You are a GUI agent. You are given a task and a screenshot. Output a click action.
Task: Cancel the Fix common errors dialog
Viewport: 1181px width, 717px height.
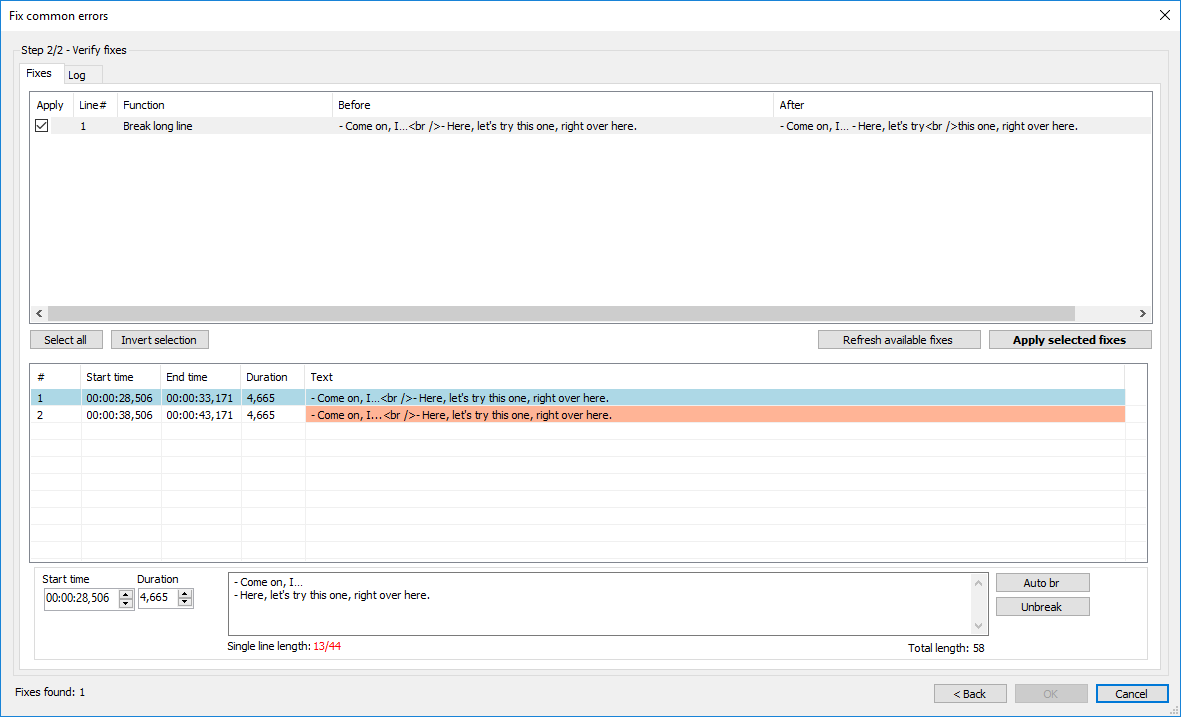1132,693
